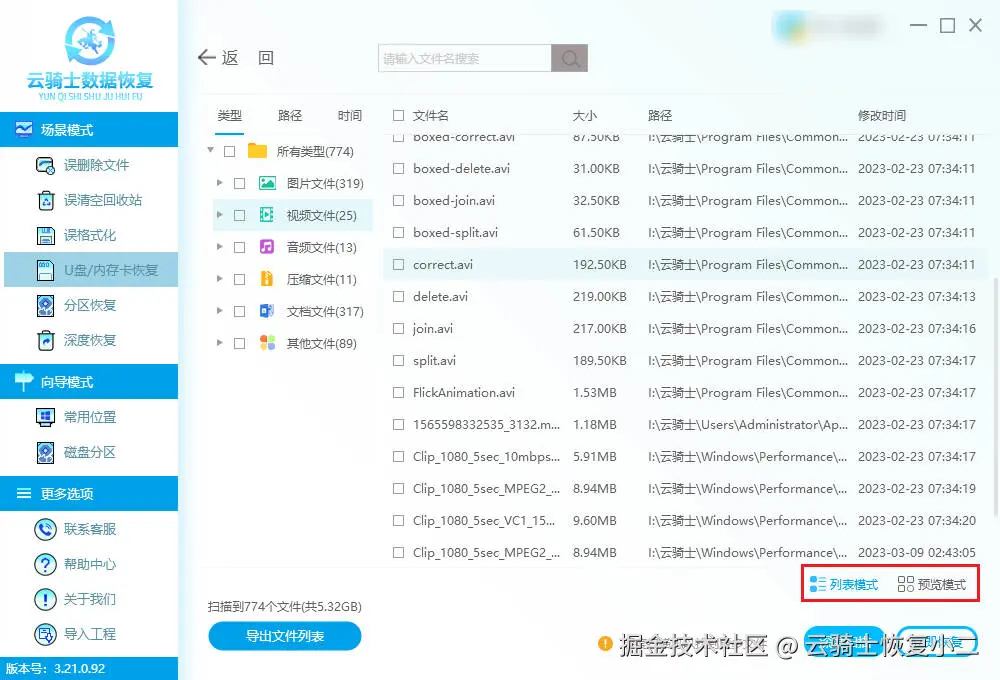1000x680 pixels.
Task: Collapse the 所有类型 tree node arrow
Action: coord(210,151)
